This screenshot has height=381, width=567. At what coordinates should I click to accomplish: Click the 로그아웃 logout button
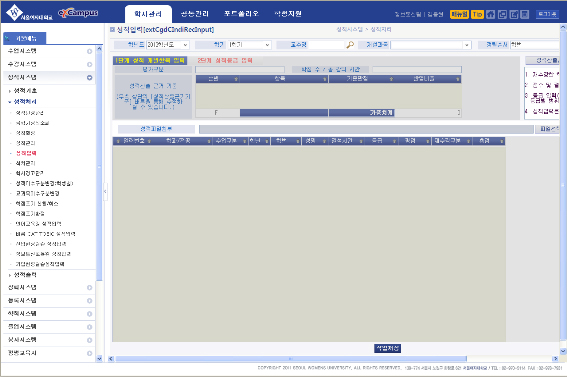tap(547, 14)
